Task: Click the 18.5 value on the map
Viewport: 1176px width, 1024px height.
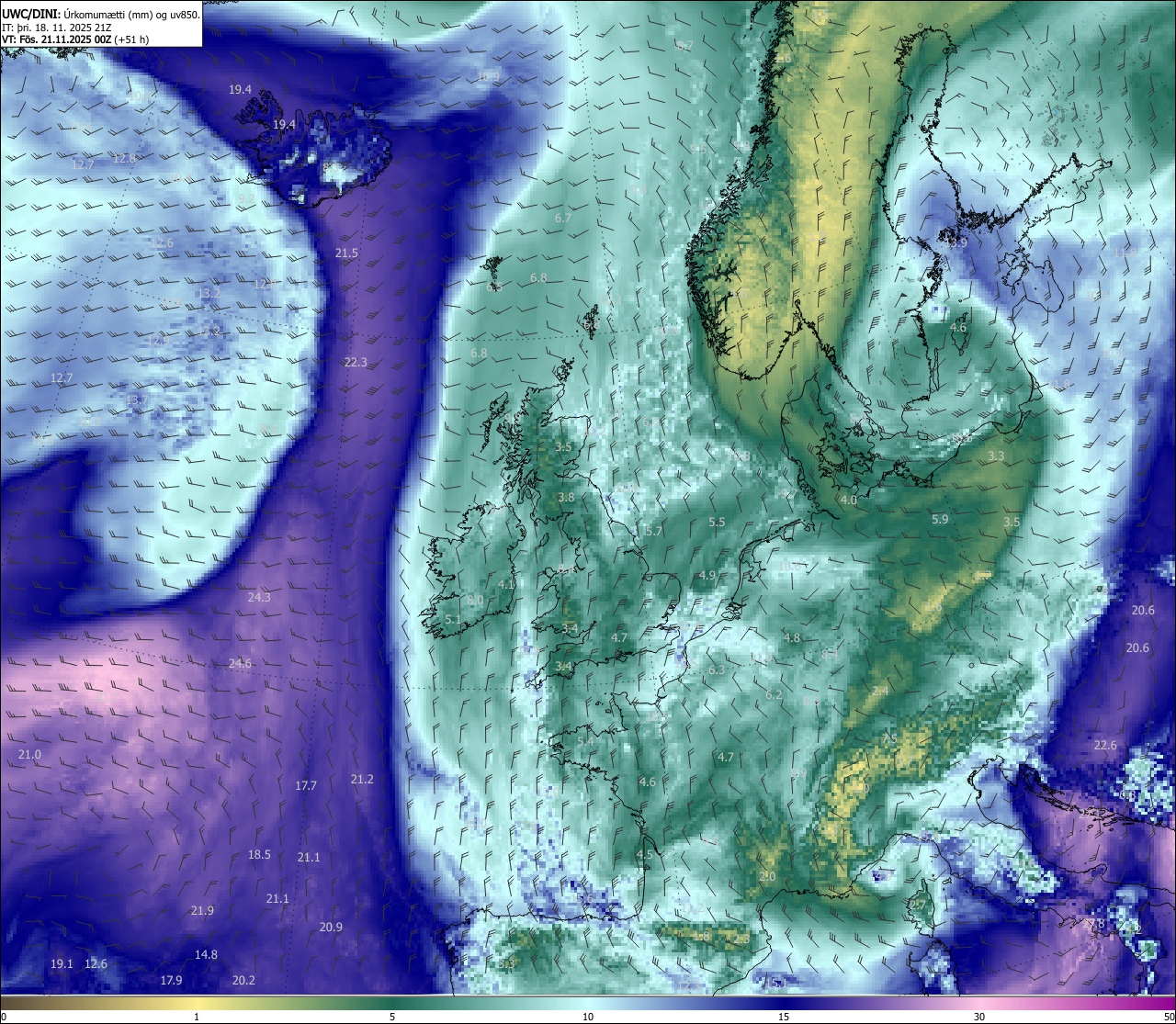Action: click(x=259, y=855)
